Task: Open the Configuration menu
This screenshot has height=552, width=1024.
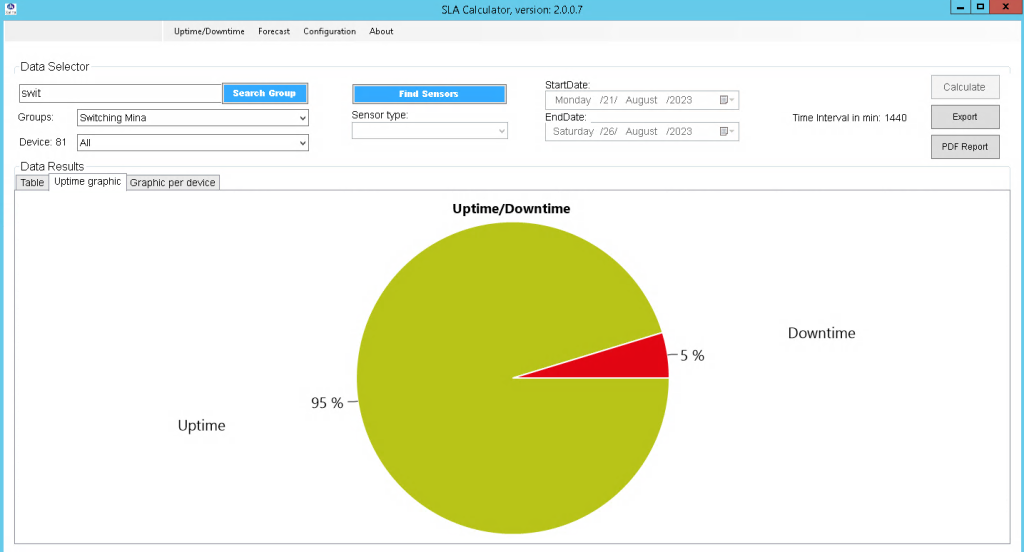Action: tap(329, 31)
